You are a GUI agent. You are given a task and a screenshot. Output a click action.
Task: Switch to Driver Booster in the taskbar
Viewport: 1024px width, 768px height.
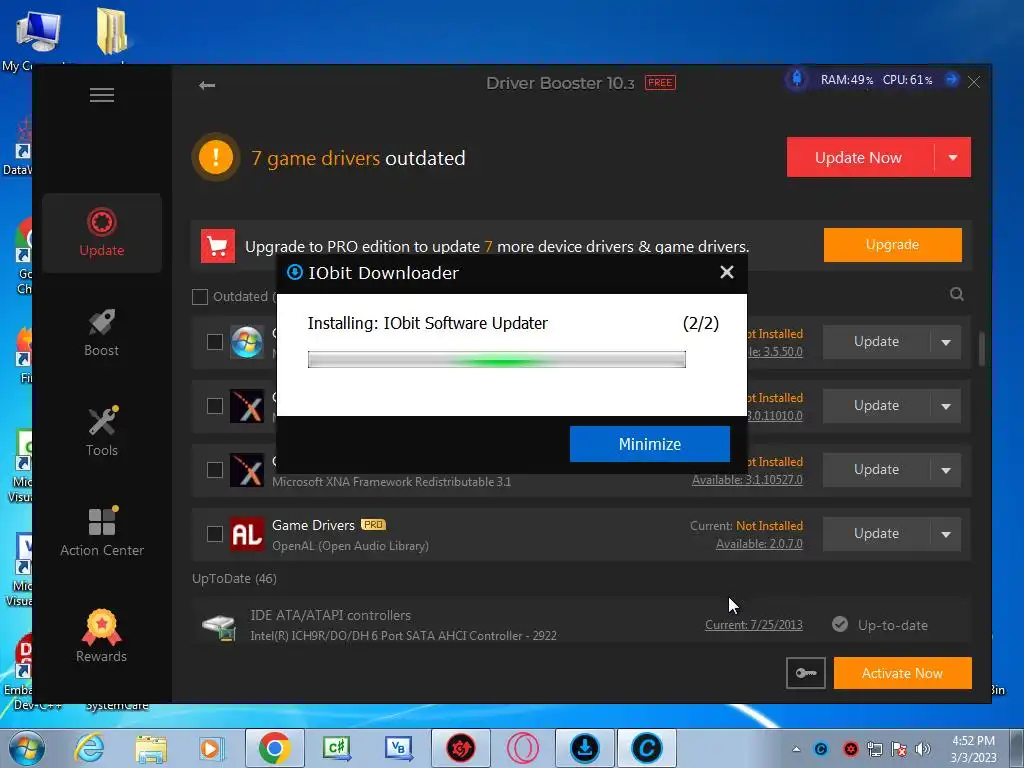tap(460, 748)
